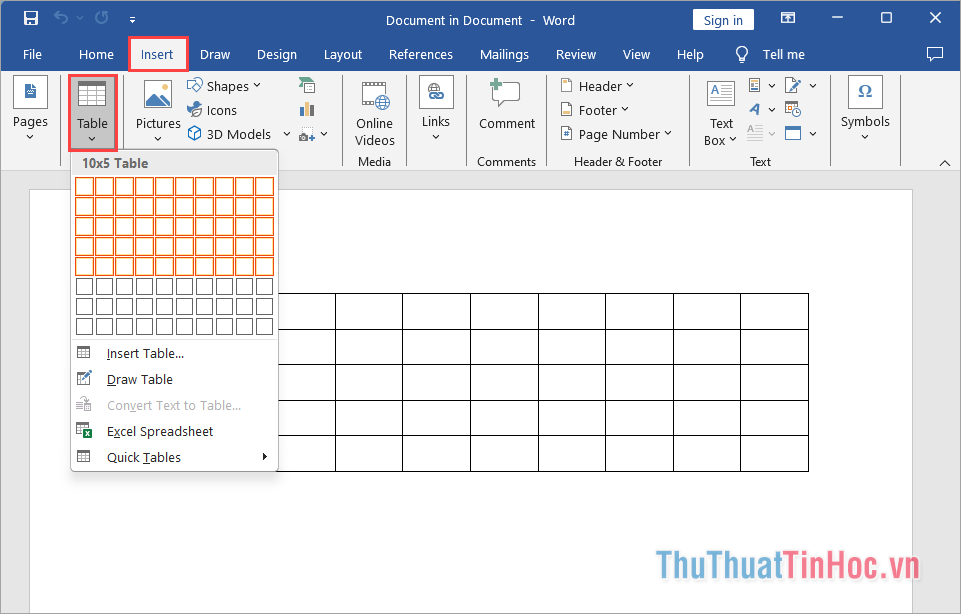Screen dimensions: 961x614
Task: Expand the Quick Parts dropdown arrow
Action: click(x=772, y=85)
